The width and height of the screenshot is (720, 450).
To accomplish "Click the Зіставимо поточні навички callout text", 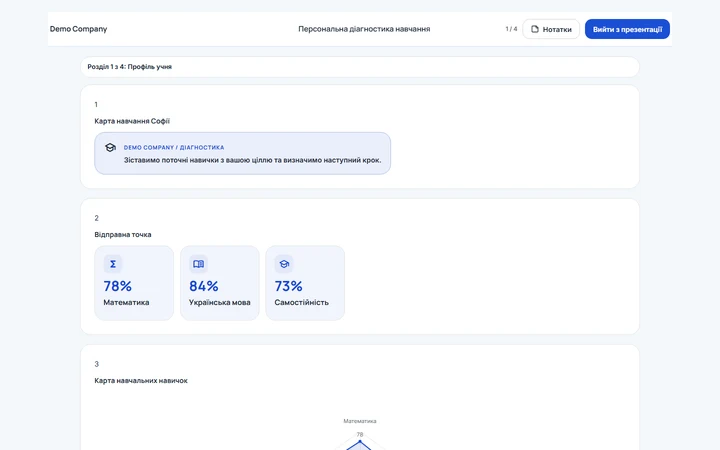I will pyautogui.click(x=253, y=160).
